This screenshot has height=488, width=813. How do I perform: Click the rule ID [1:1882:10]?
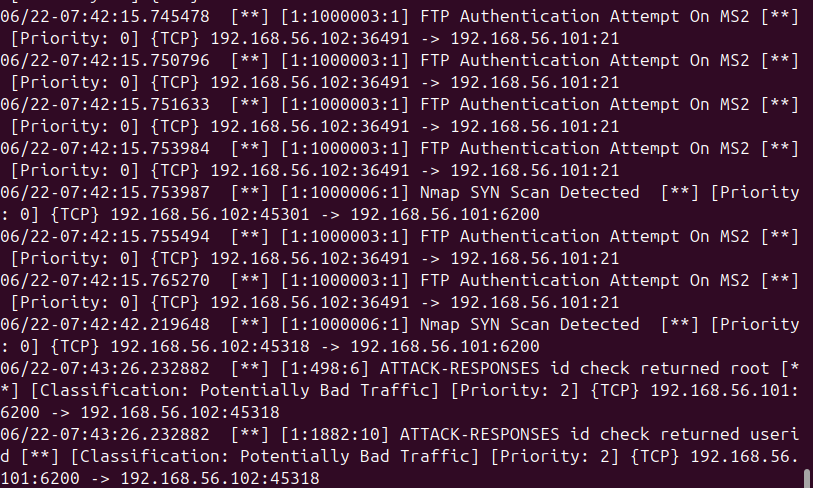pyautogui.click(x=335, y=435)
